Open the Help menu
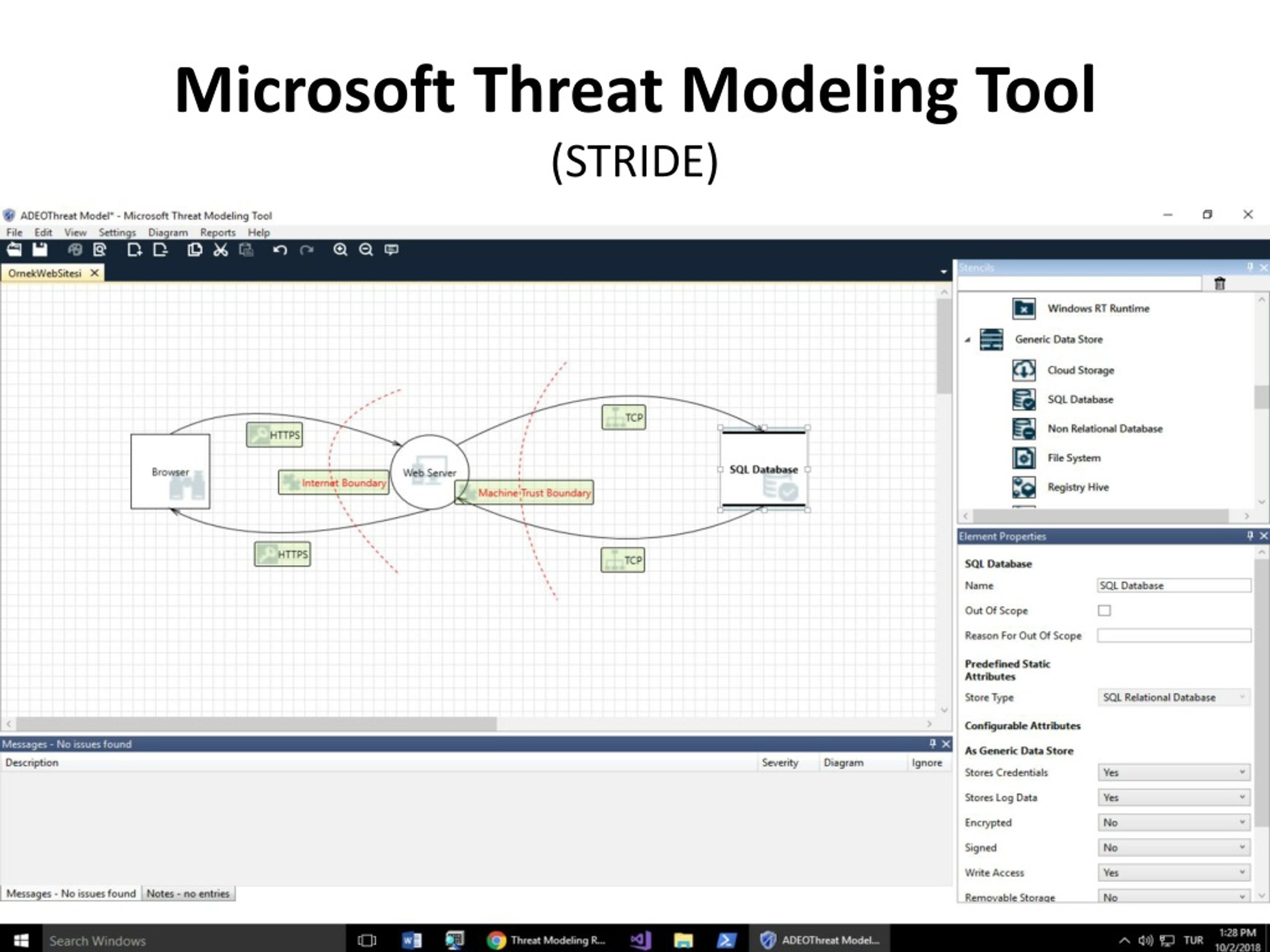Image resolution: width=1270 pixels, height=952 pixels. pos(258,233)
